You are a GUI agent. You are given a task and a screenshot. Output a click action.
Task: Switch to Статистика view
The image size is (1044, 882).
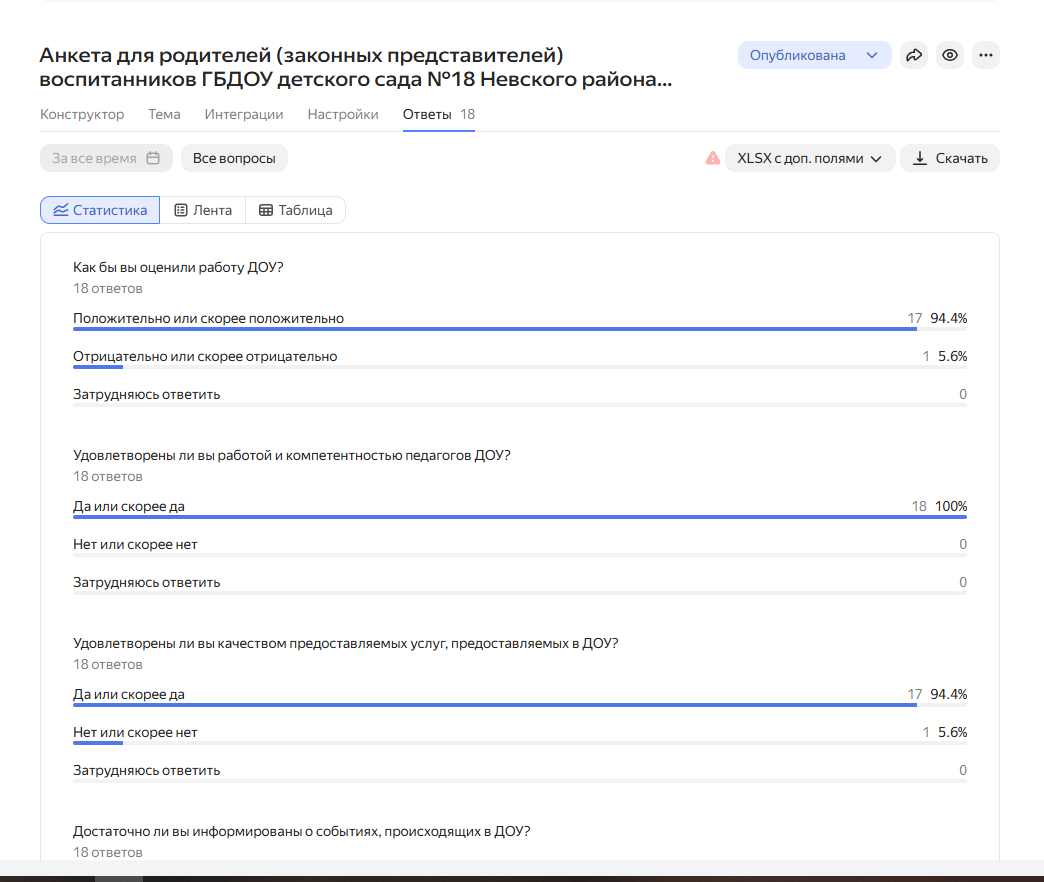[100, 210]
